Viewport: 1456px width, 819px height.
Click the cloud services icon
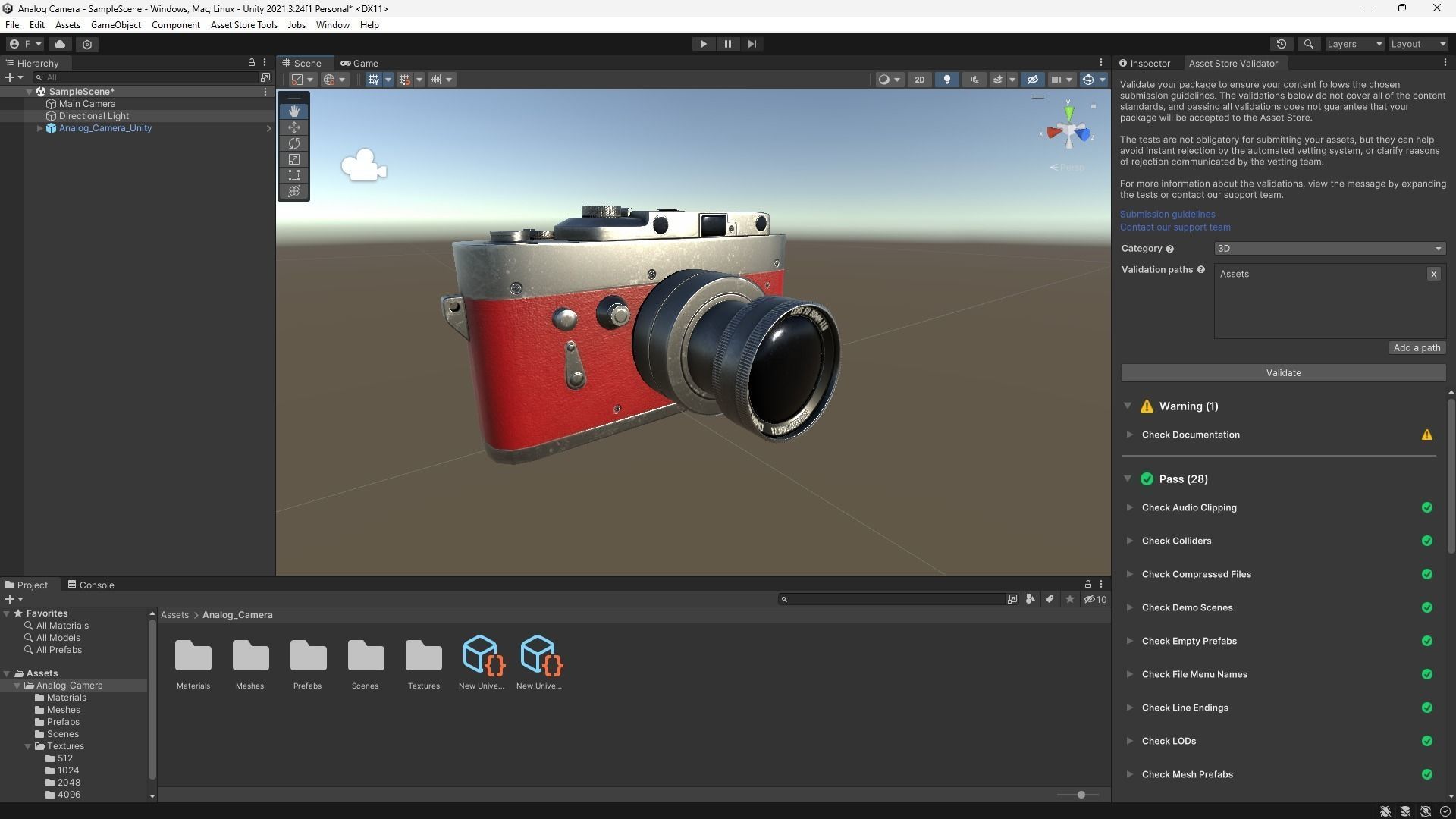click(60, 44)
